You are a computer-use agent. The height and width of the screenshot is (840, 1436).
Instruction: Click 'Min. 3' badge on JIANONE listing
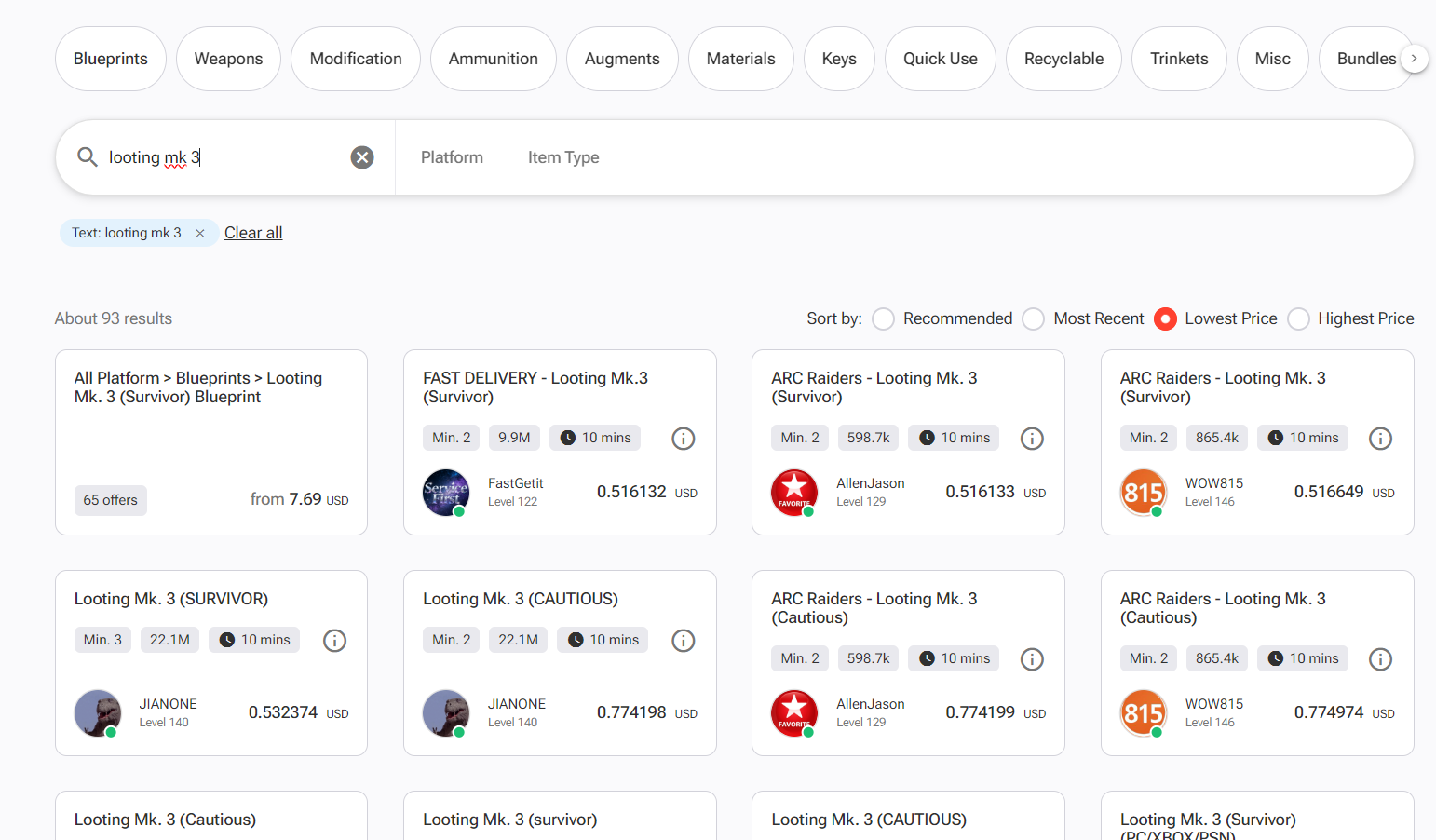tap(102, 640)
